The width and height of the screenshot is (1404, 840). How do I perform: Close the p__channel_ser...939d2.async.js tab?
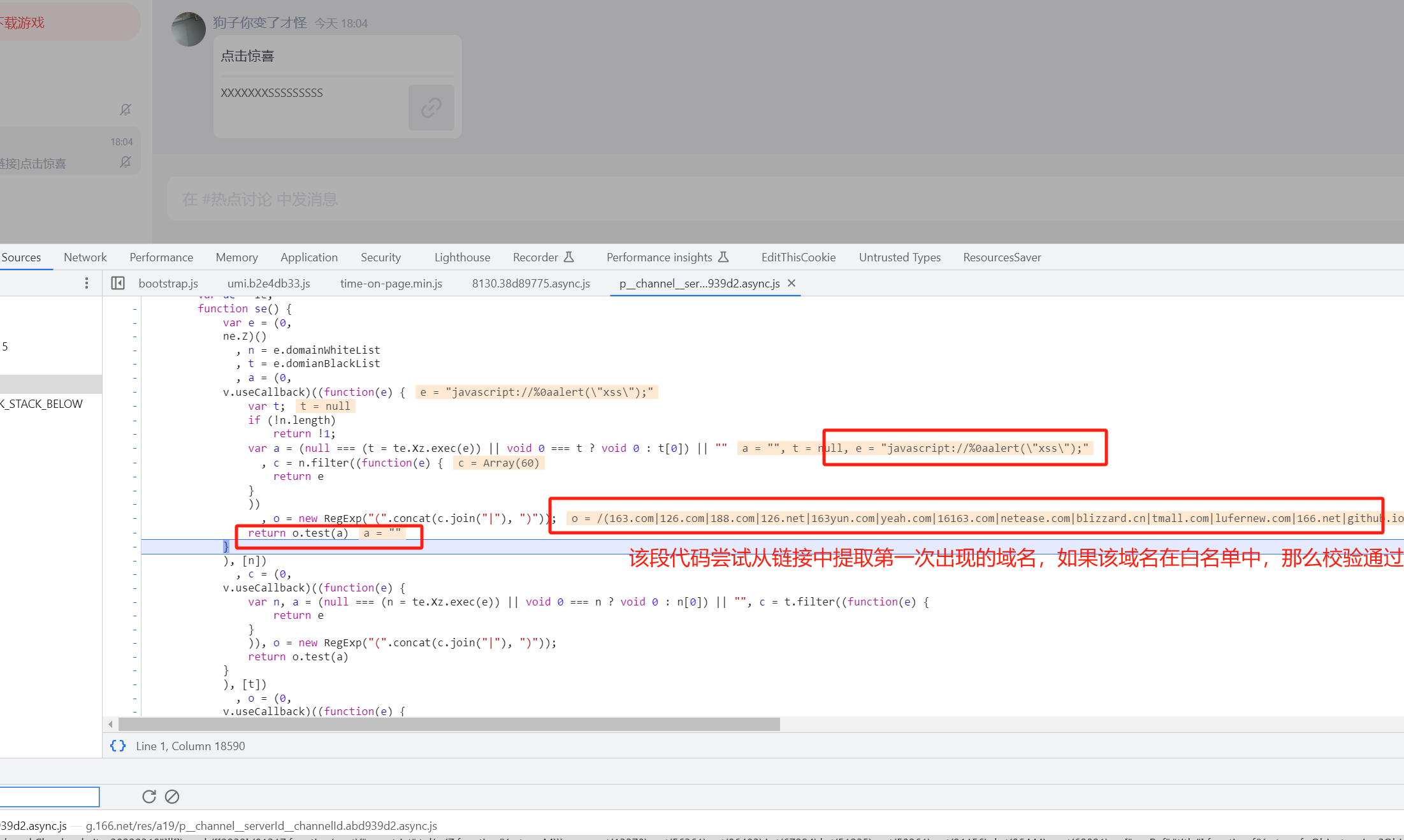coord(790,283)
